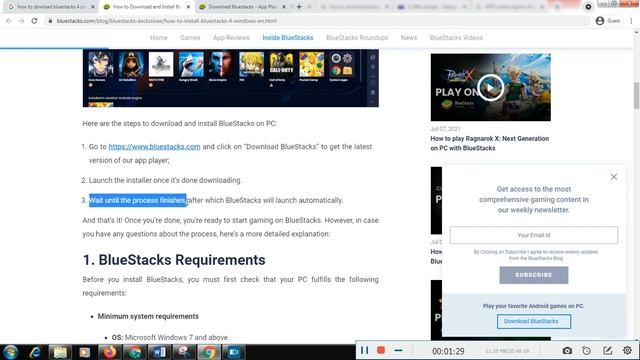Switch to the 'How to download bluestacks 4' tab

click(51, 7)
